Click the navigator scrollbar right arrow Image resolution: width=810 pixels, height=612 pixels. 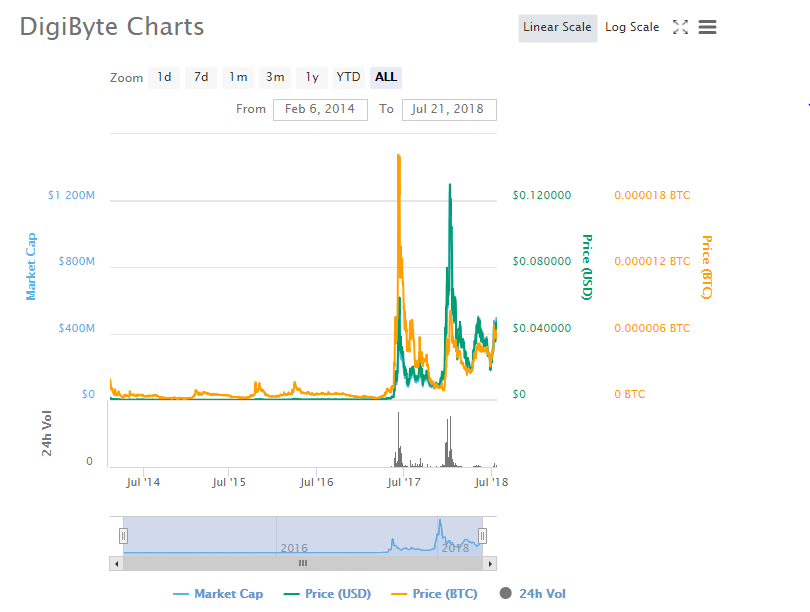pos(490,563)
